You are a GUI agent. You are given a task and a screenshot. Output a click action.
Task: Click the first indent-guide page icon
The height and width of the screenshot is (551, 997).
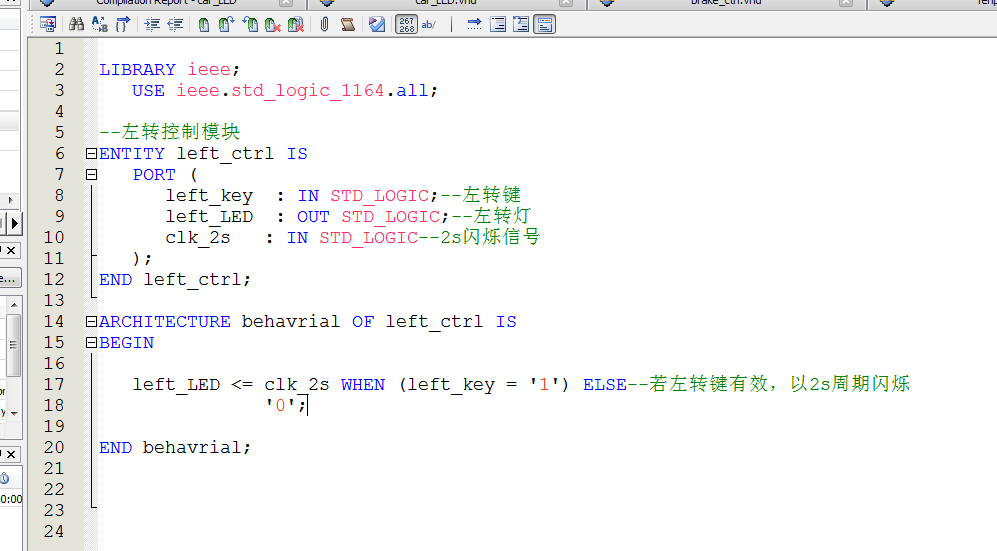(498, 24)
